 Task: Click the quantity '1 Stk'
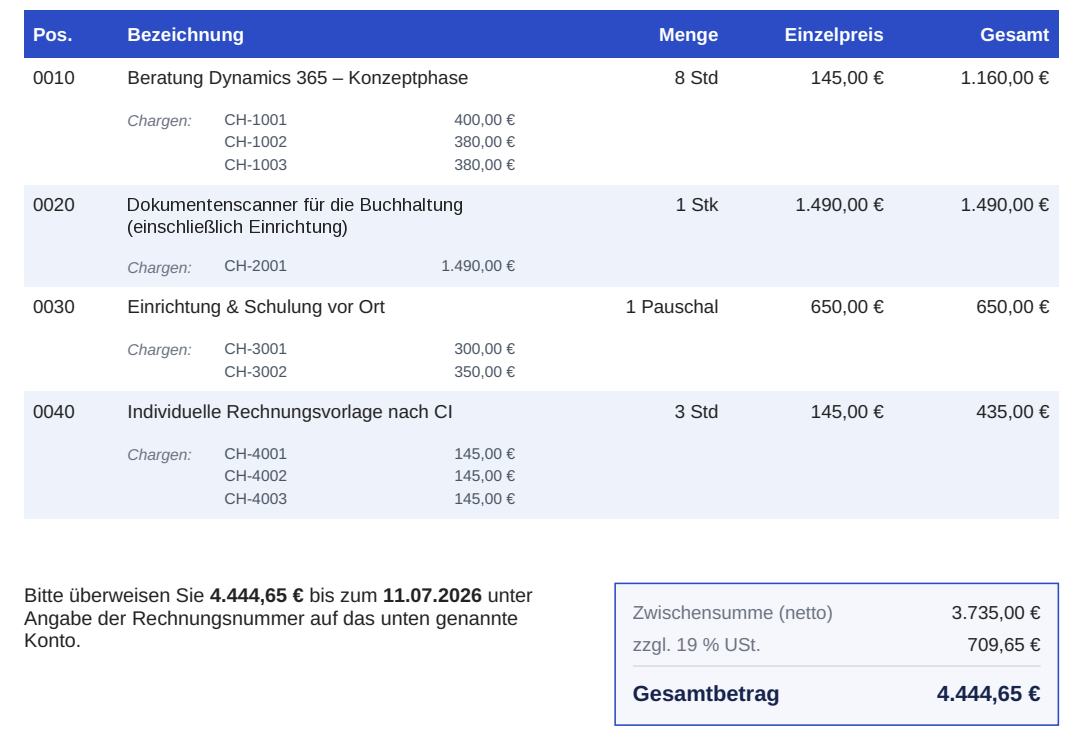[697, 205]
